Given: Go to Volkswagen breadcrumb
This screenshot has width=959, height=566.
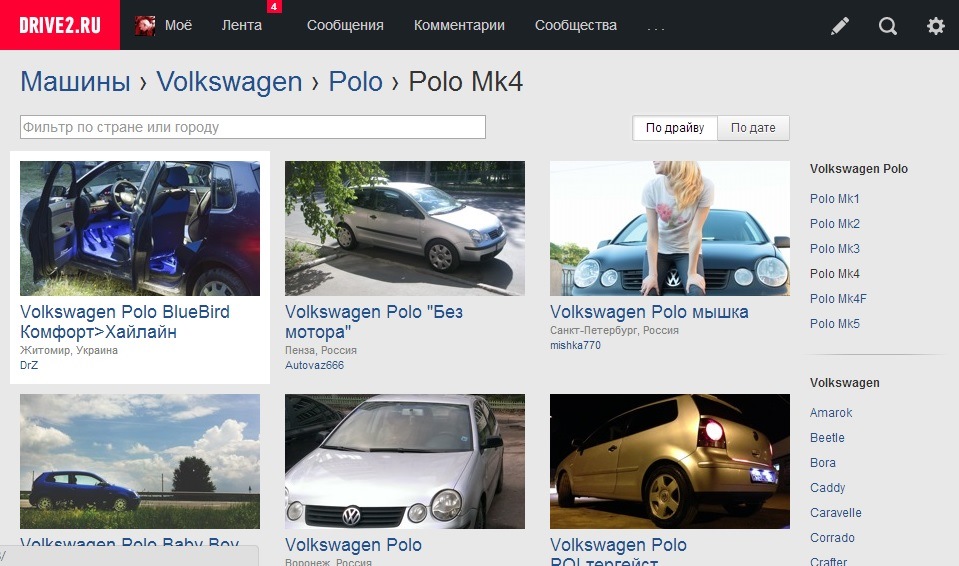Looking at the screenshot, I should 229,81.
